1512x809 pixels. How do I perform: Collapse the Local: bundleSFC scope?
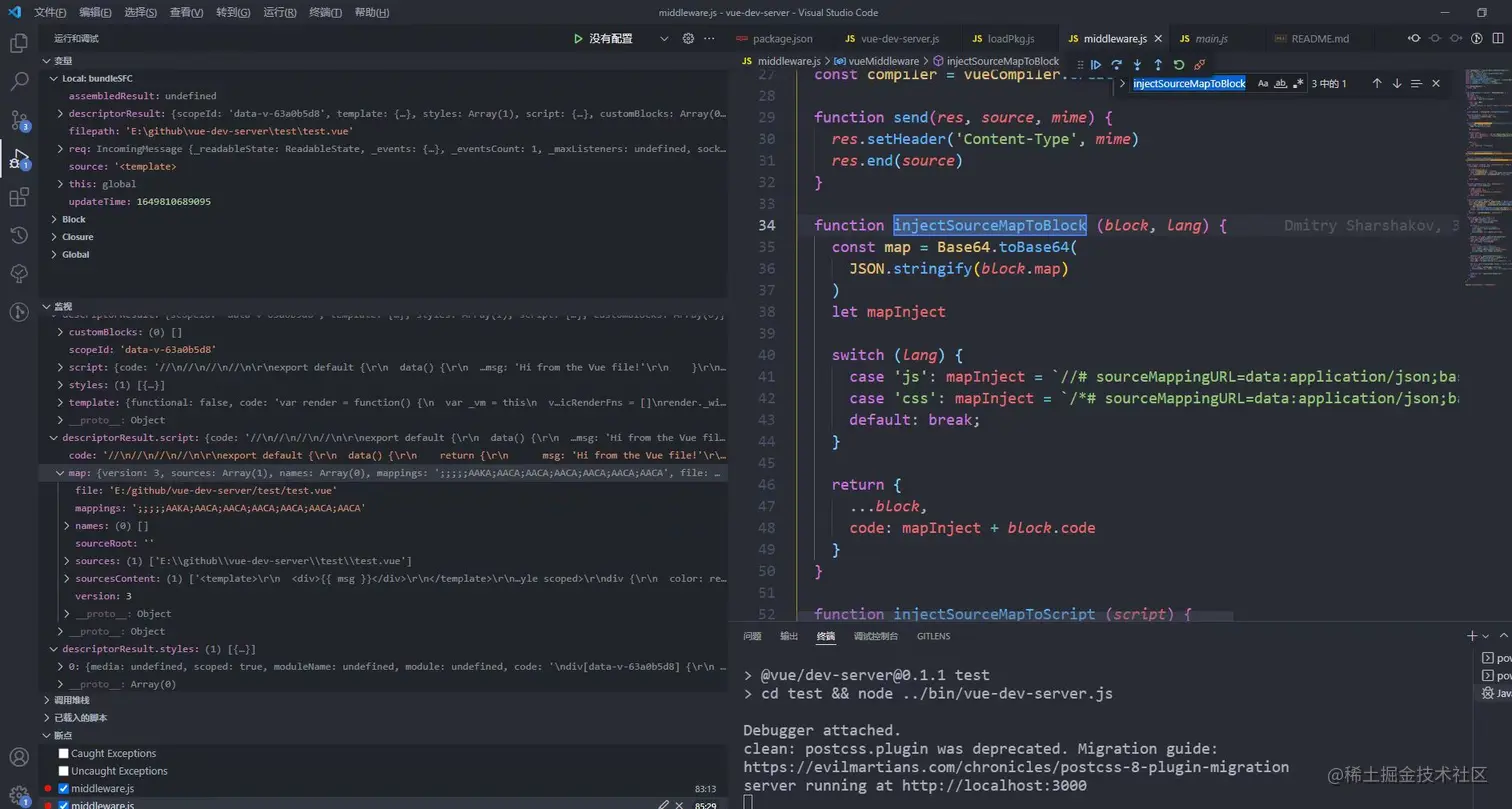[x=53, y=78]
